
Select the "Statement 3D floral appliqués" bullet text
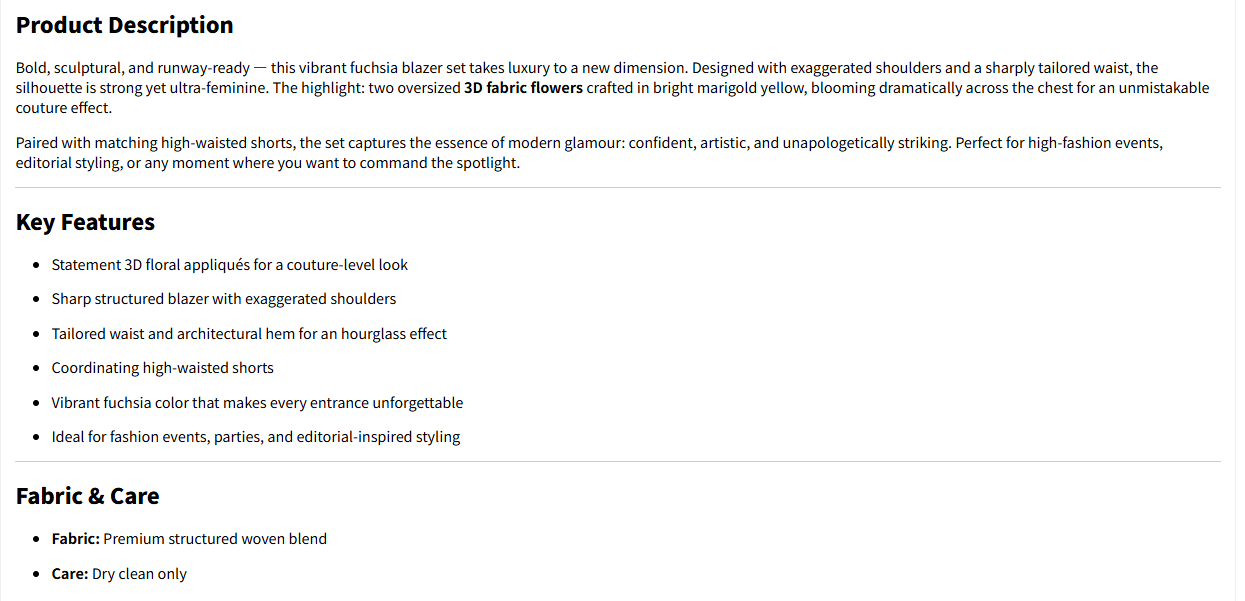coord(230,265)
